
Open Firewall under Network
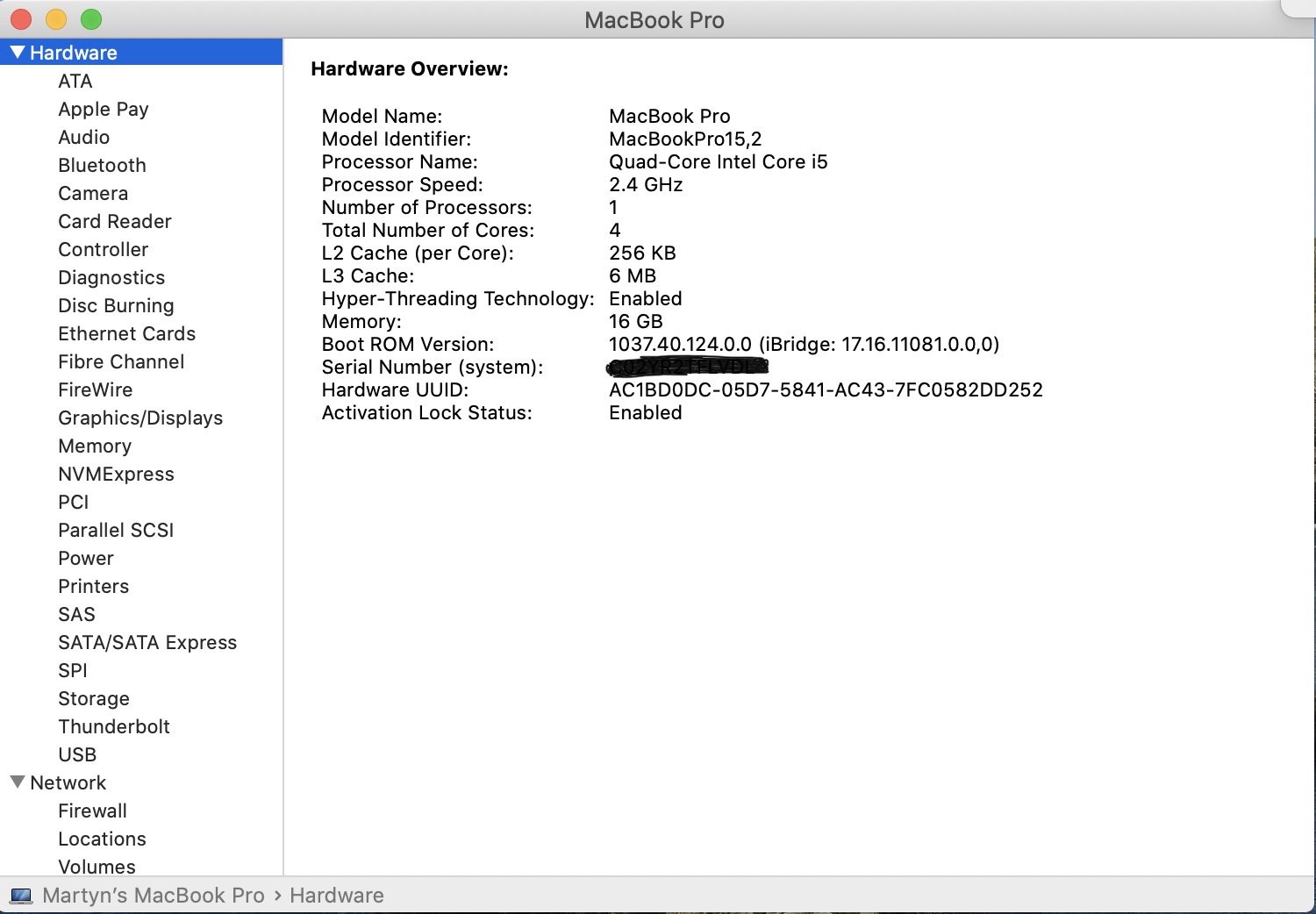coord(92,810)
